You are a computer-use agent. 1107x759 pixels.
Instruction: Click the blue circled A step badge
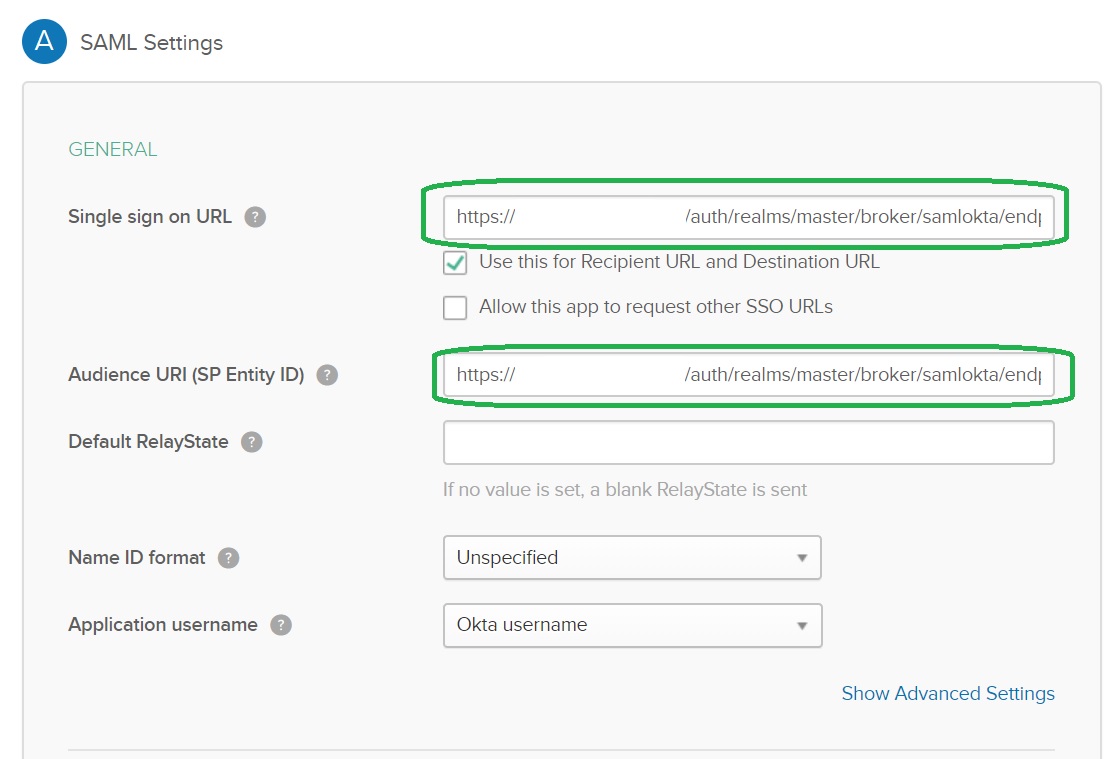coord(44,42)
